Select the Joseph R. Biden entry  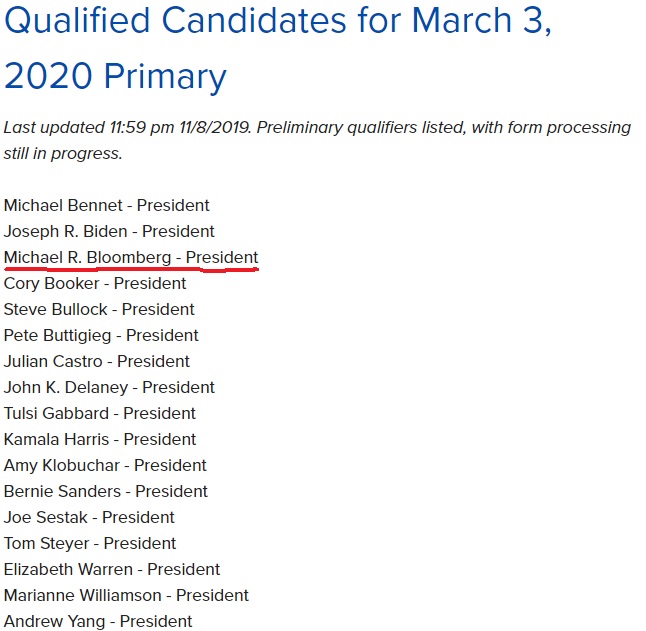click(109, 231)
